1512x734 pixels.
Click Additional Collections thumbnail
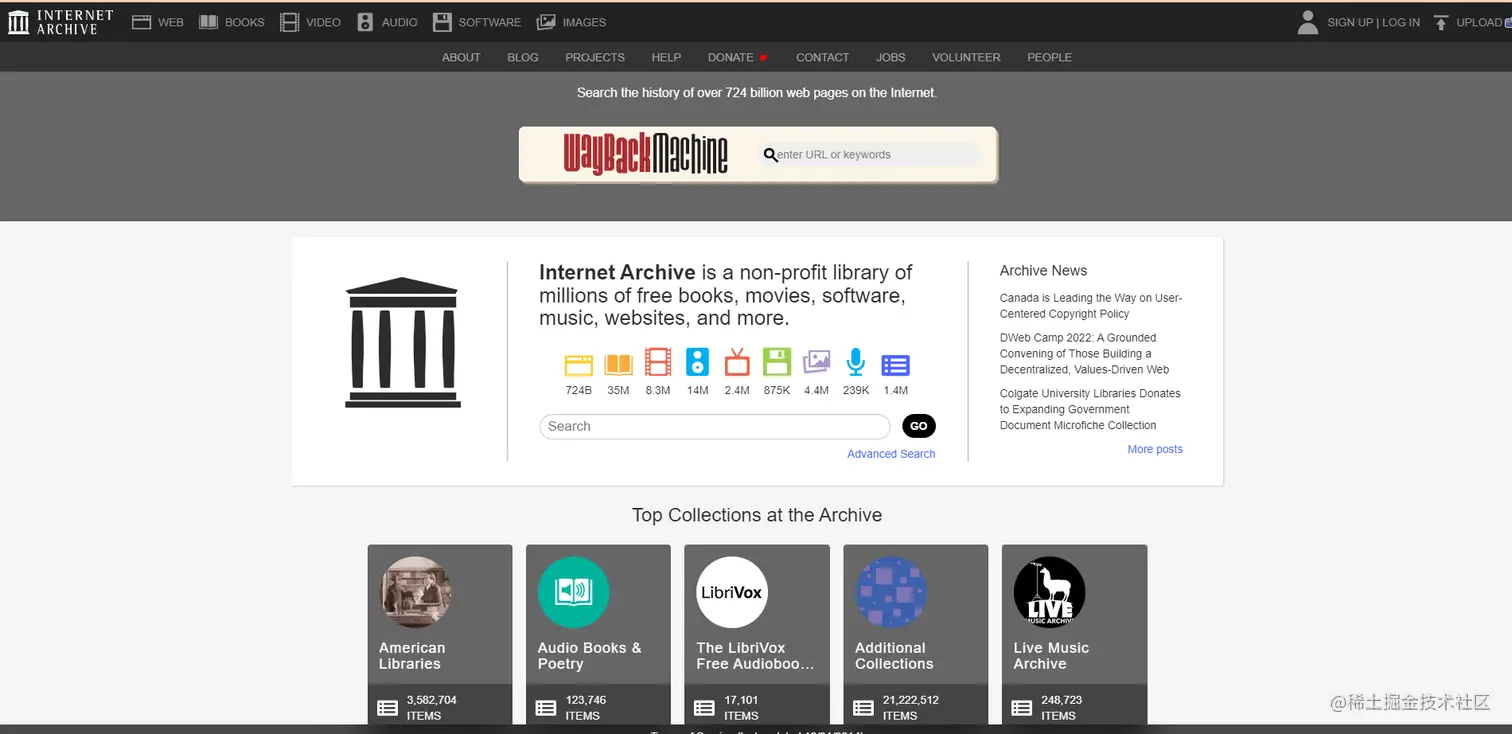(891, 592)
